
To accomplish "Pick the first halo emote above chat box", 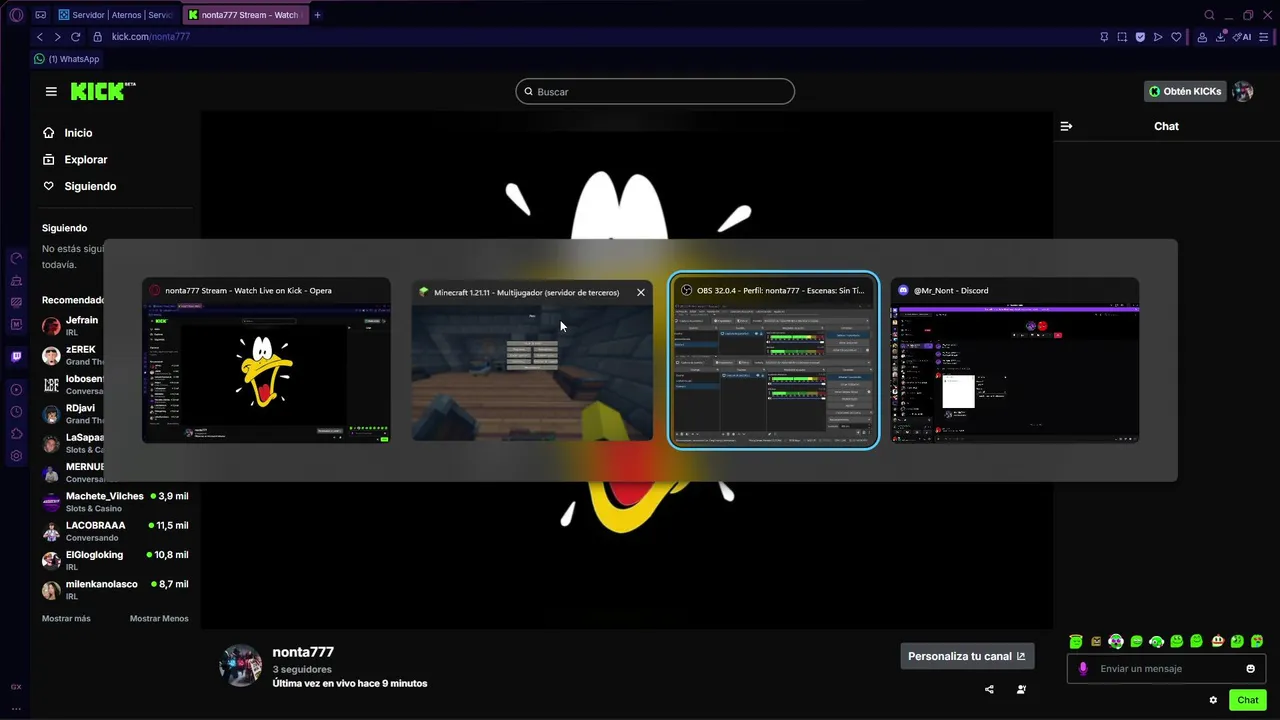I will pyautogui.click(x=1076, y=642).
